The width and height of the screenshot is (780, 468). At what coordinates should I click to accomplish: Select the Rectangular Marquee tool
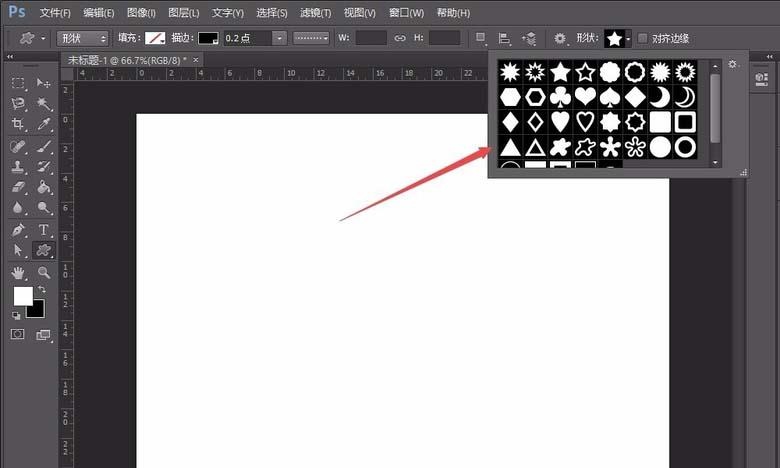[18, 83]
